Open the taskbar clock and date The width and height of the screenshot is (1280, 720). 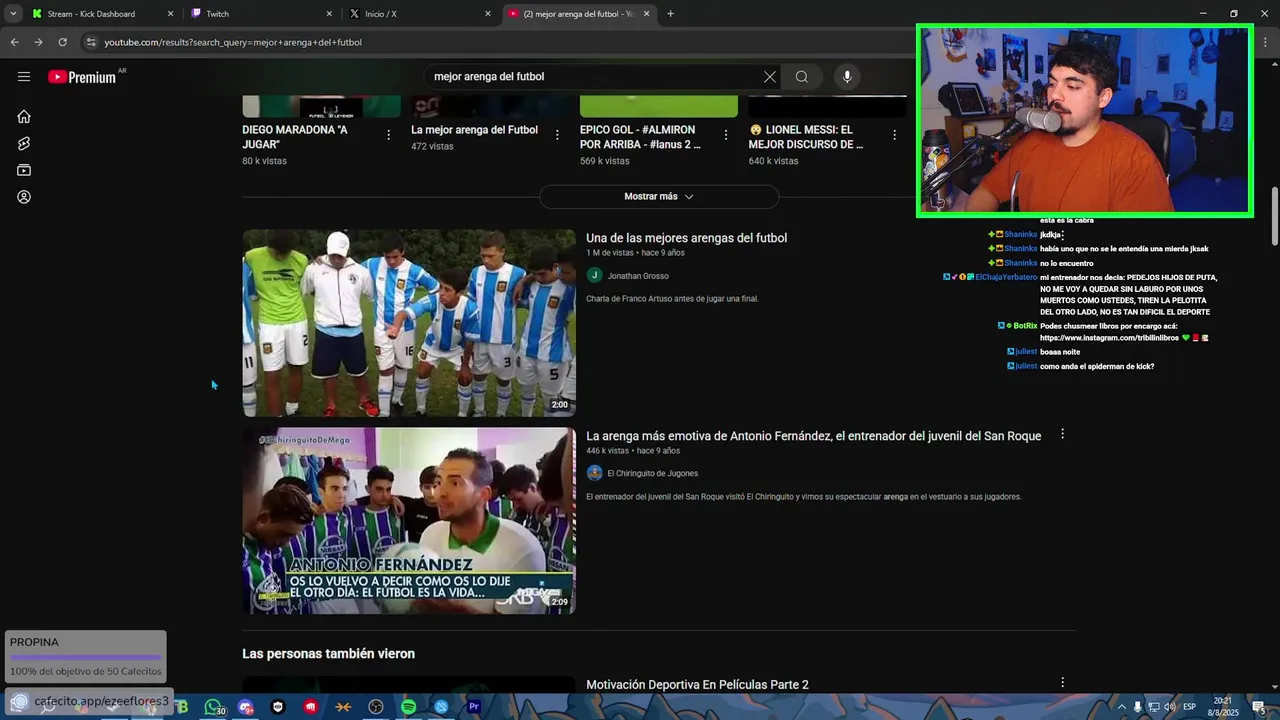coord(1223,707)
